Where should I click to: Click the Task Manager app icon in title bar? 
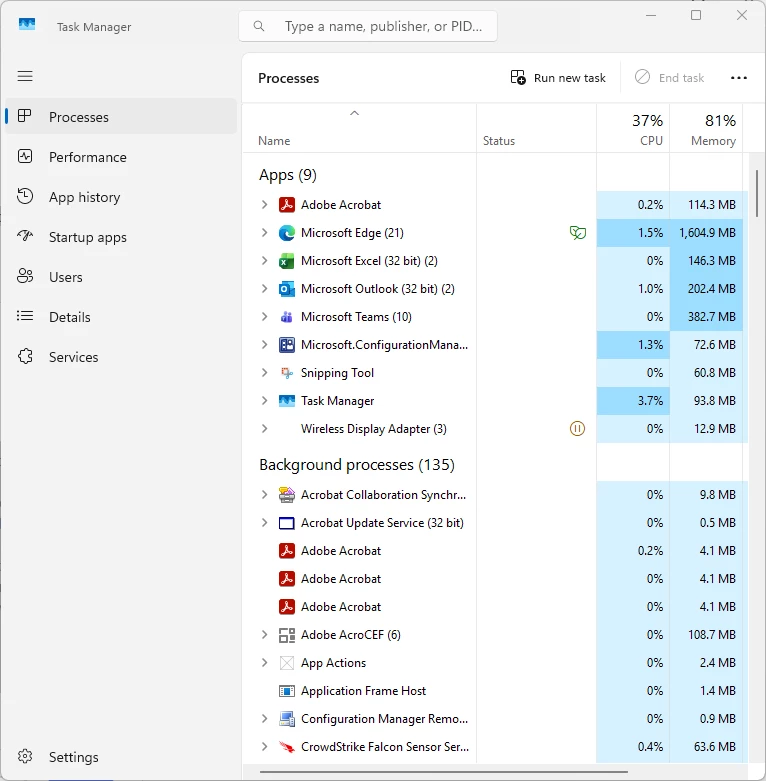pos(27,24)
